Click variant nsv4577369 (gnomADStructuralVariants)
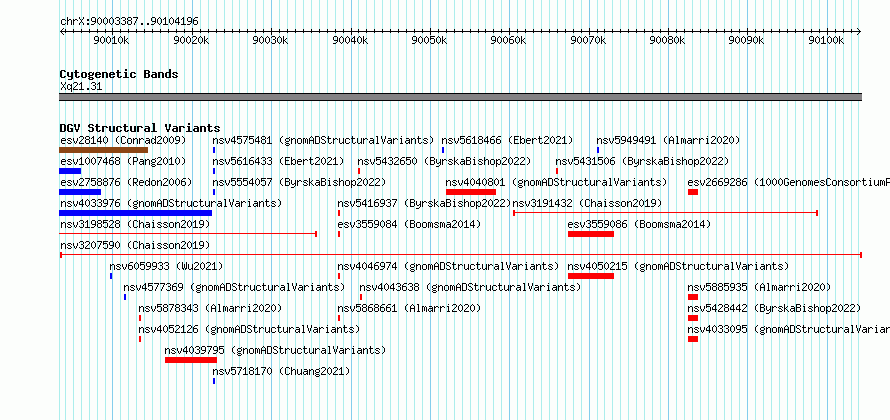The width and height of the screenshot is (890, 420). click(x=234, y=287)
